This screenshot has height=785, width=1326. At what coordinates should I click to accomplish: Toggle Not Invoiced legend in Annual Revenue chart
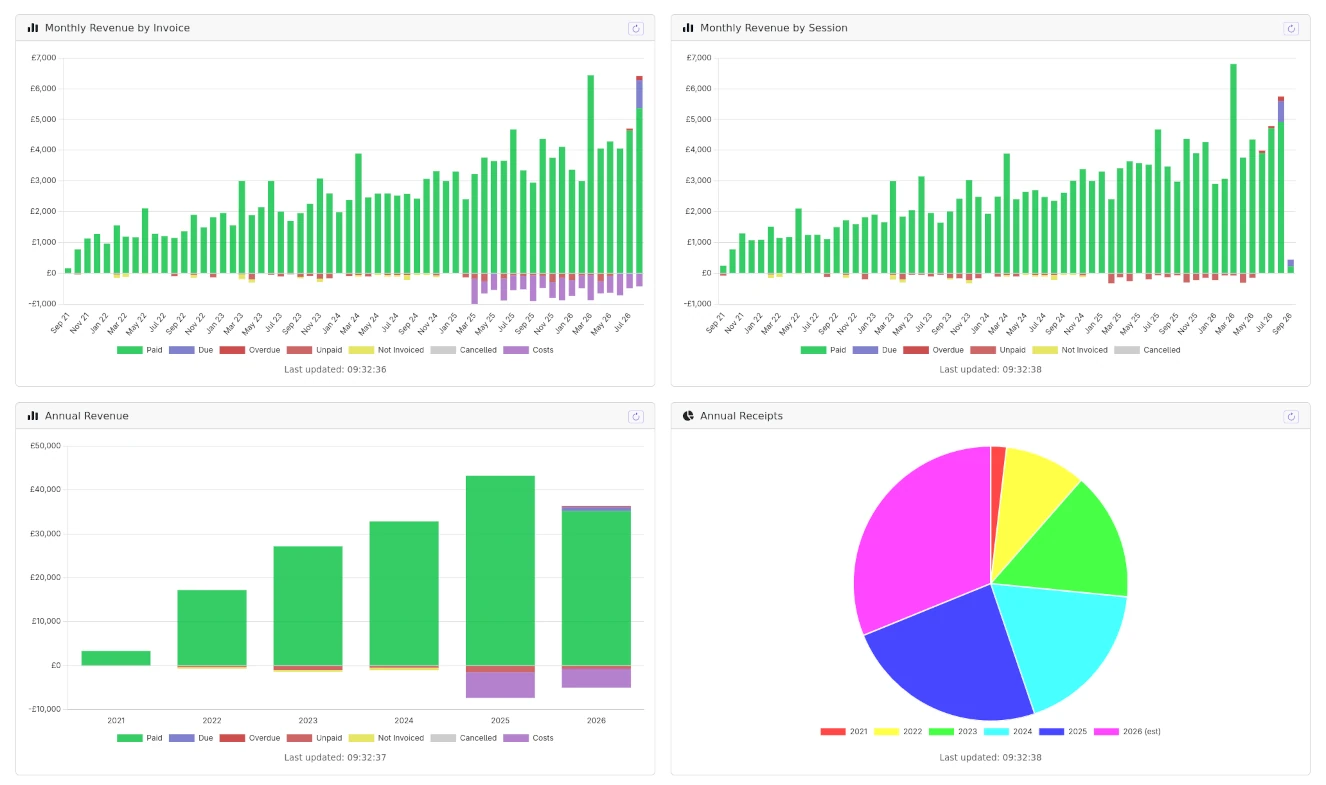pyautogui.click(x=386, y=738)
